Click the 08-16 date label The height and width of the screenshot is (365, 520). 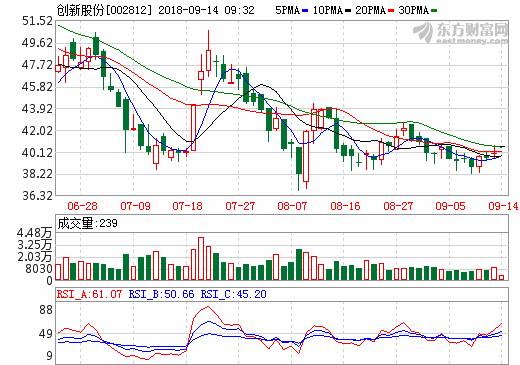(x=345, y=206)
